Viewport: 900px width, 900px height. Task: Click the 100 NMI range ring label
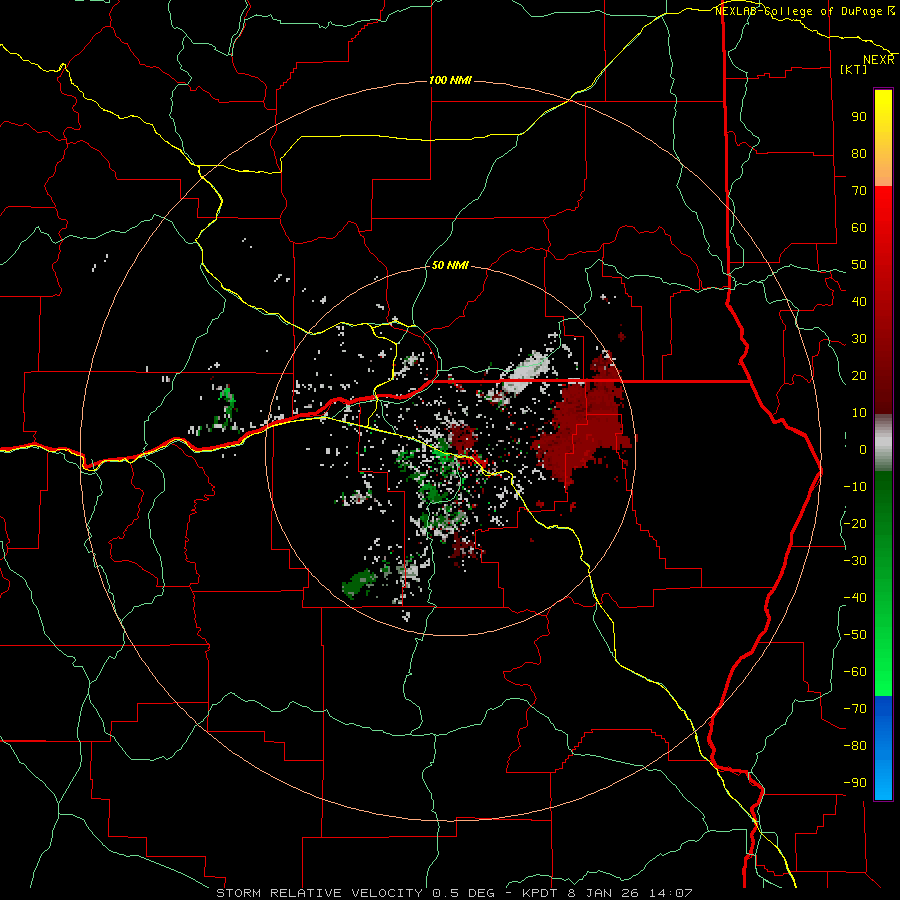tap(451, 80)
